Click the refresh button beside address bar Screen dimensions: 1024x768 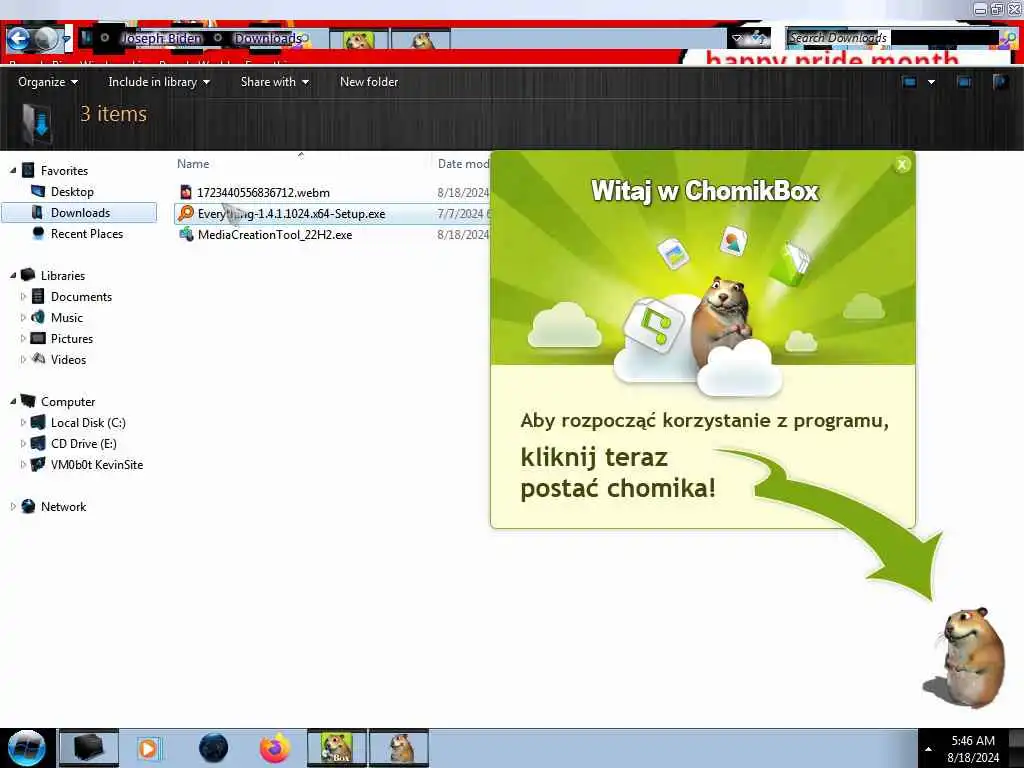759,39
